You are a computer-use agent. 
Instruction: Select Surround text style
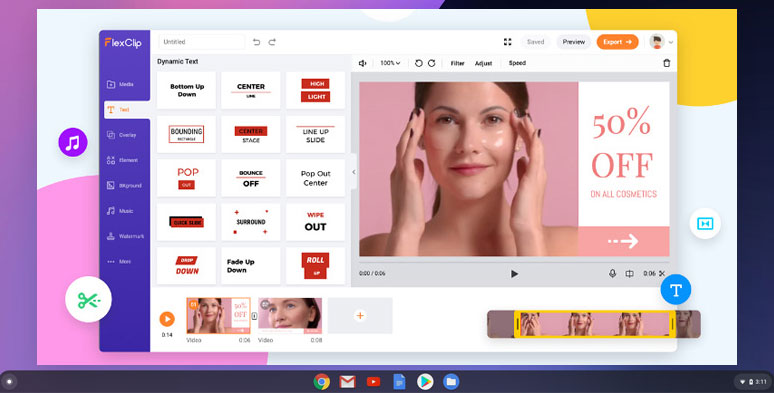tap(251, 222)
